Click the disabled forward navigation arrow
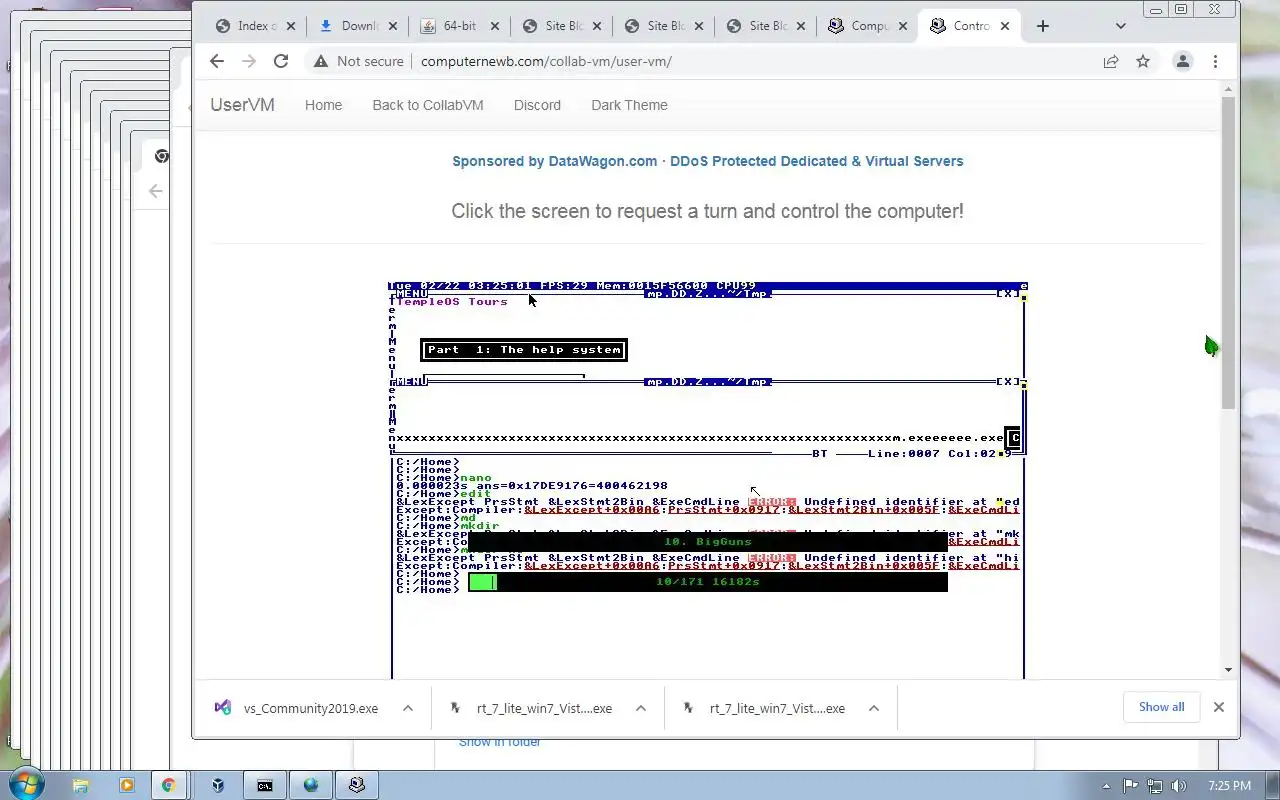Screen dimensions: 1280x800 (249, 61)
